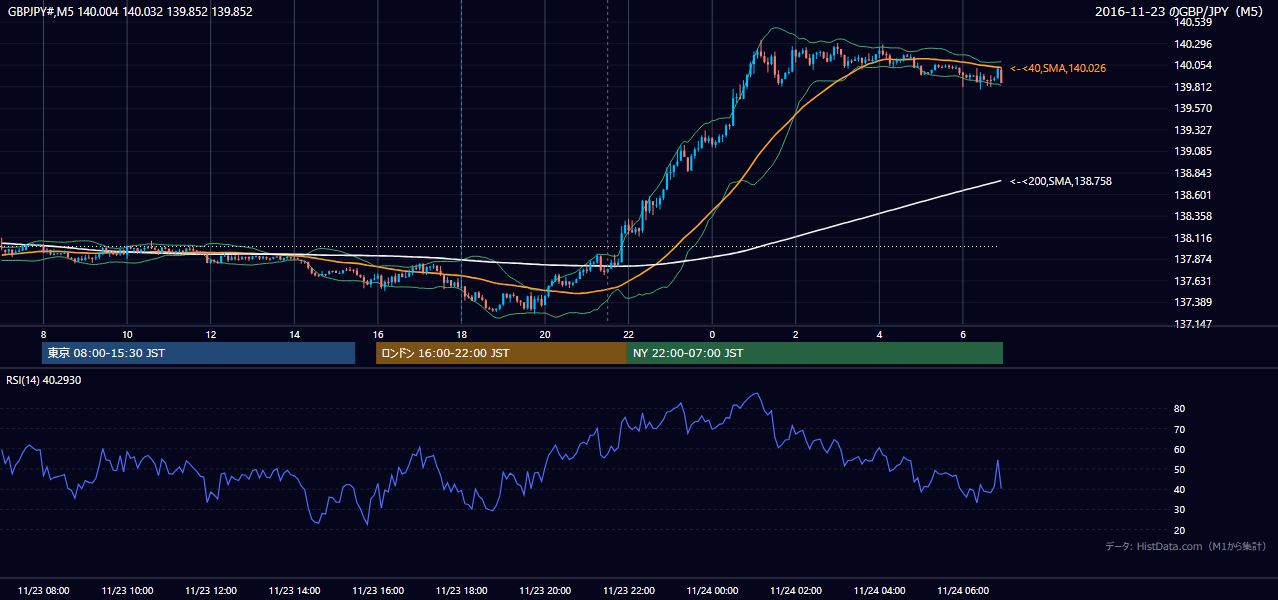The width and height of the screenshot is (1278, 600).
Task: Click the 11/24 00:00 time label
Action: click(x=712, y=591)
